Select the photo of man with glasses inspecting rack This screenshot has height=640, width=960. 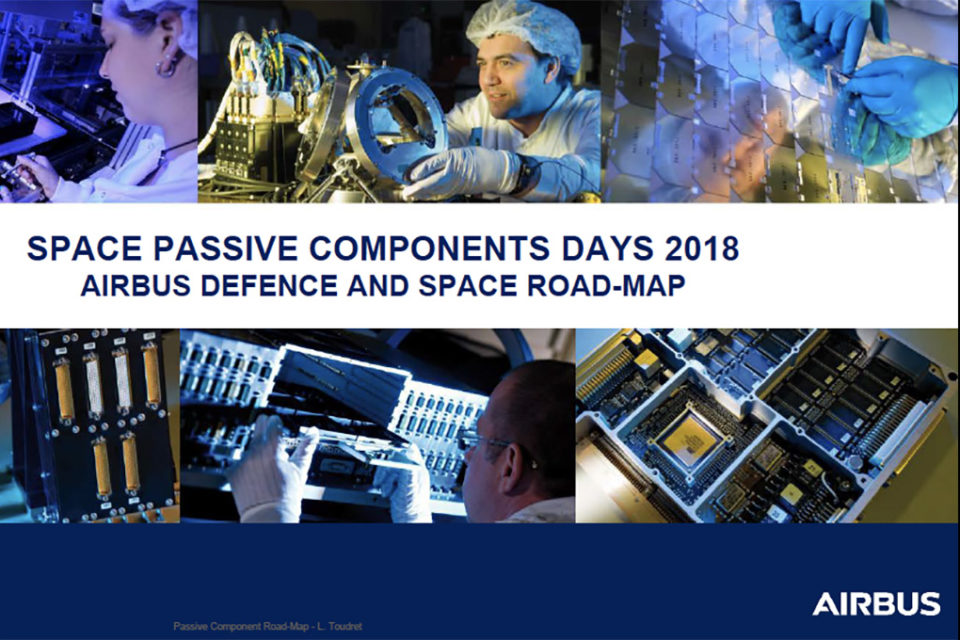pyautogui.click(x=378, y=426)
